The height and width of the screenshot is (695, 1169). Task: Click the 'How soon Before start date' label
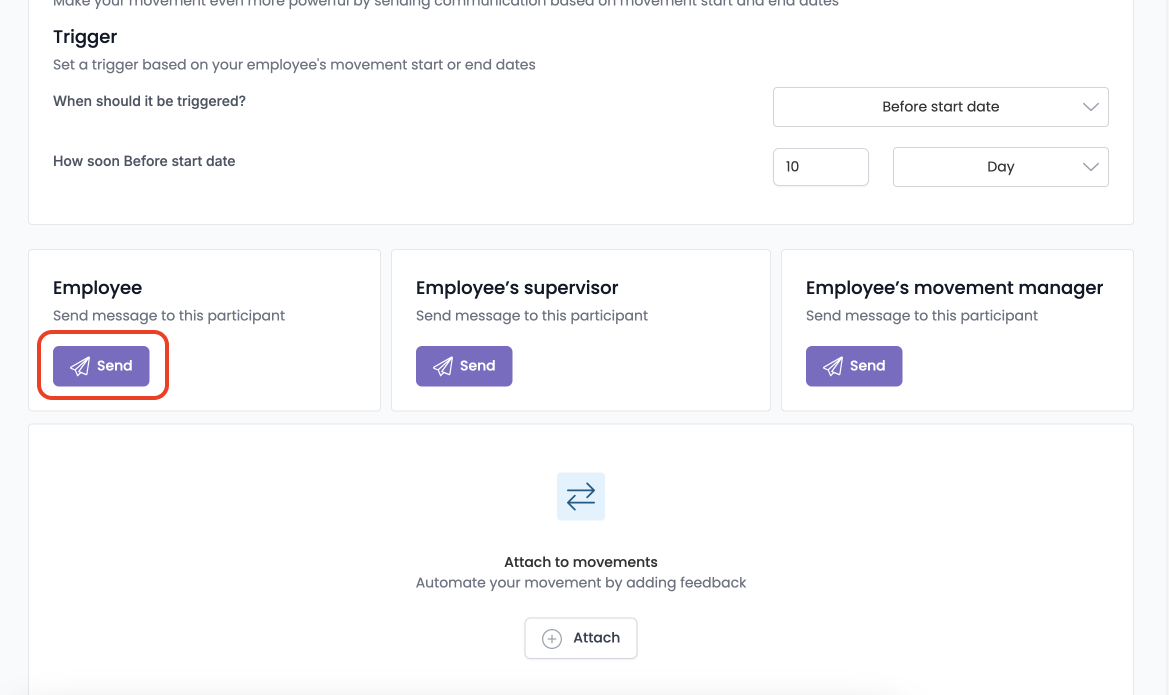[144, 161]
